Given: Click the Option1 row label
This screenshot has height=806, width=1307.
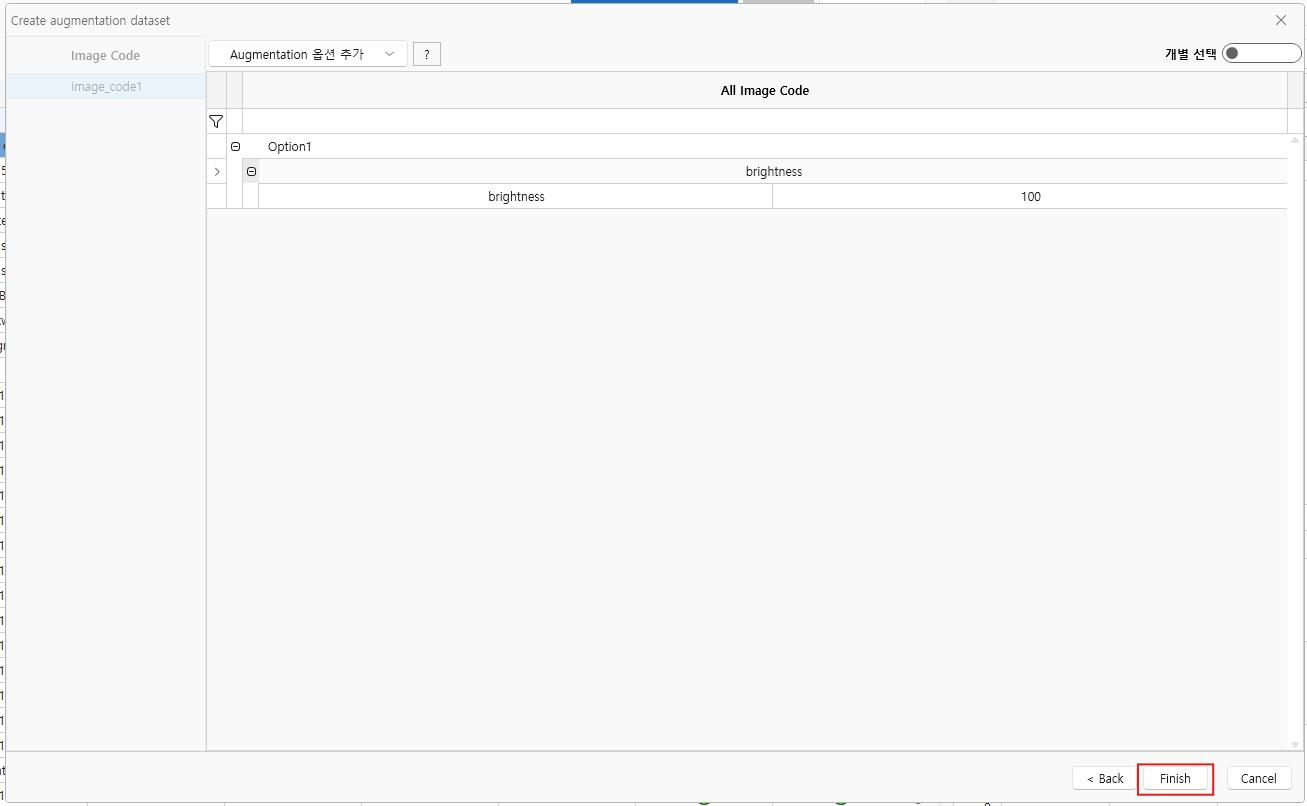Looking at the screenshot, I should tap(290, 147).
